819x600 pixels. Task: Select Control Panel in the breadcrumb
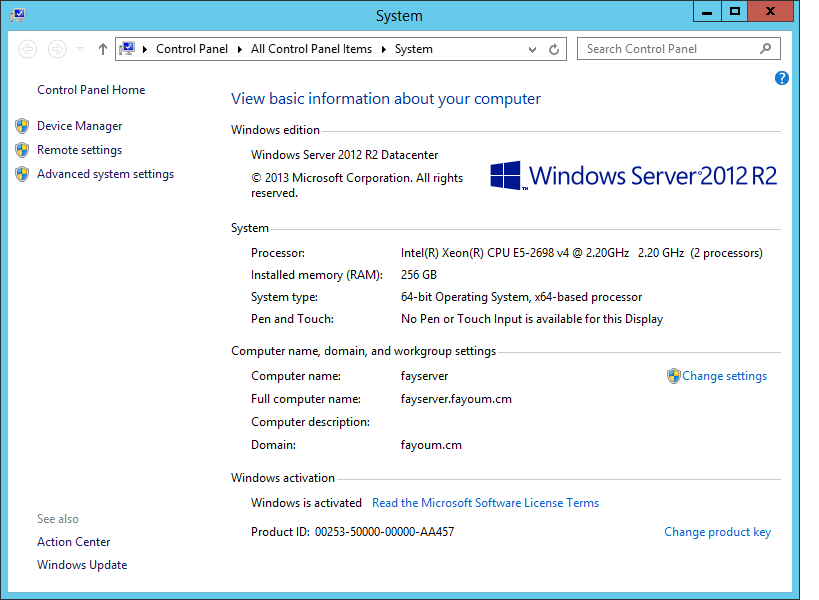tap(192, 49)
